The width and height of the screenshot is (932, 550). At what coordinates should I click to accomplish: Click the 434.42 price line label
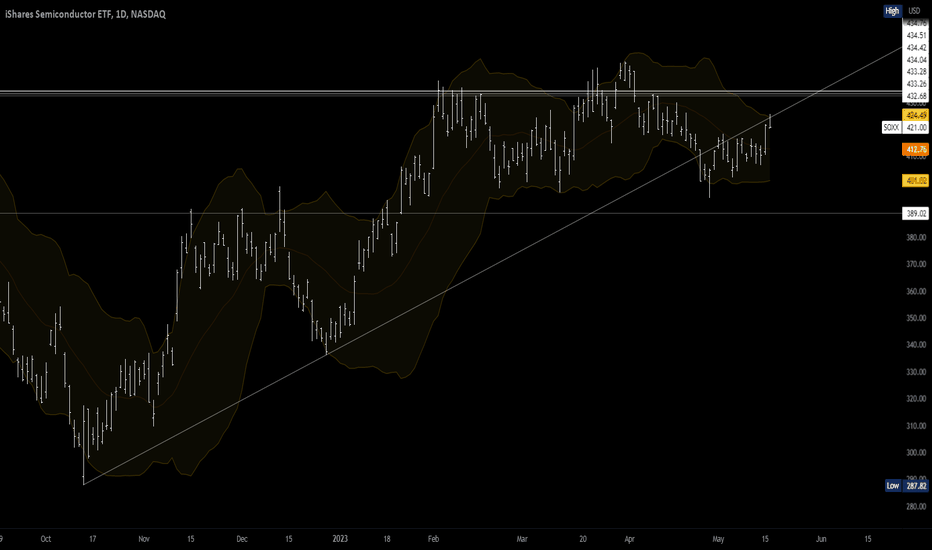(x=916, y=47)
